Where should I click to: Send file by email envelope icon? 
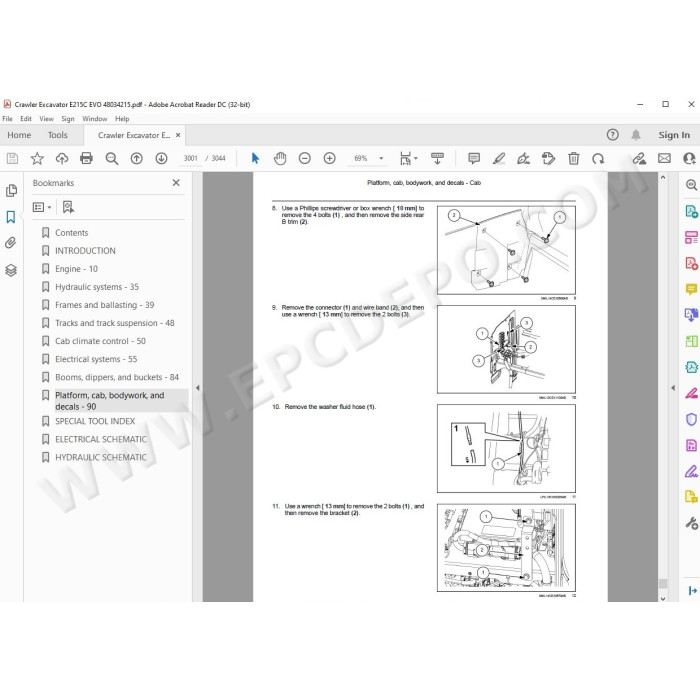click(x=664, y=158)
